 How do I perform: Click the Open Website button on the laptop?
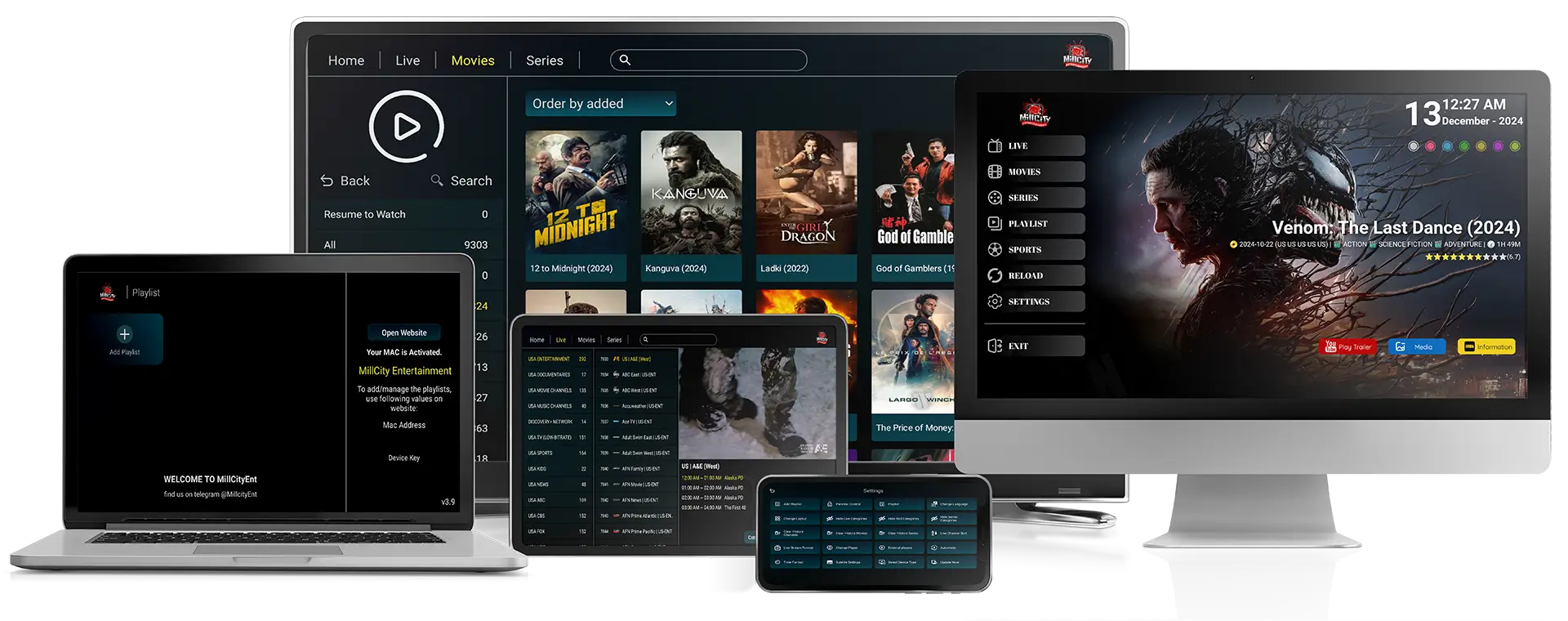point(403,333)
